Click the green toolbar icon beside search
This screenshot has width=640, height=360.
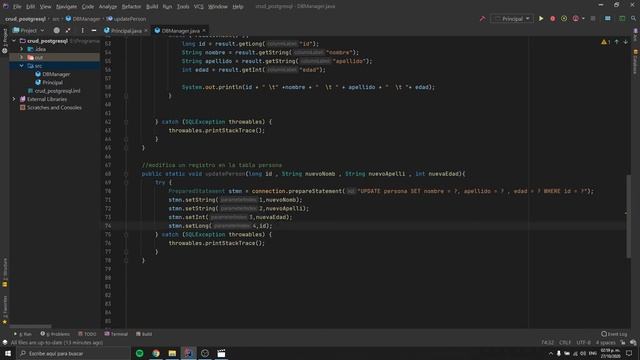[x=622, y=19]
